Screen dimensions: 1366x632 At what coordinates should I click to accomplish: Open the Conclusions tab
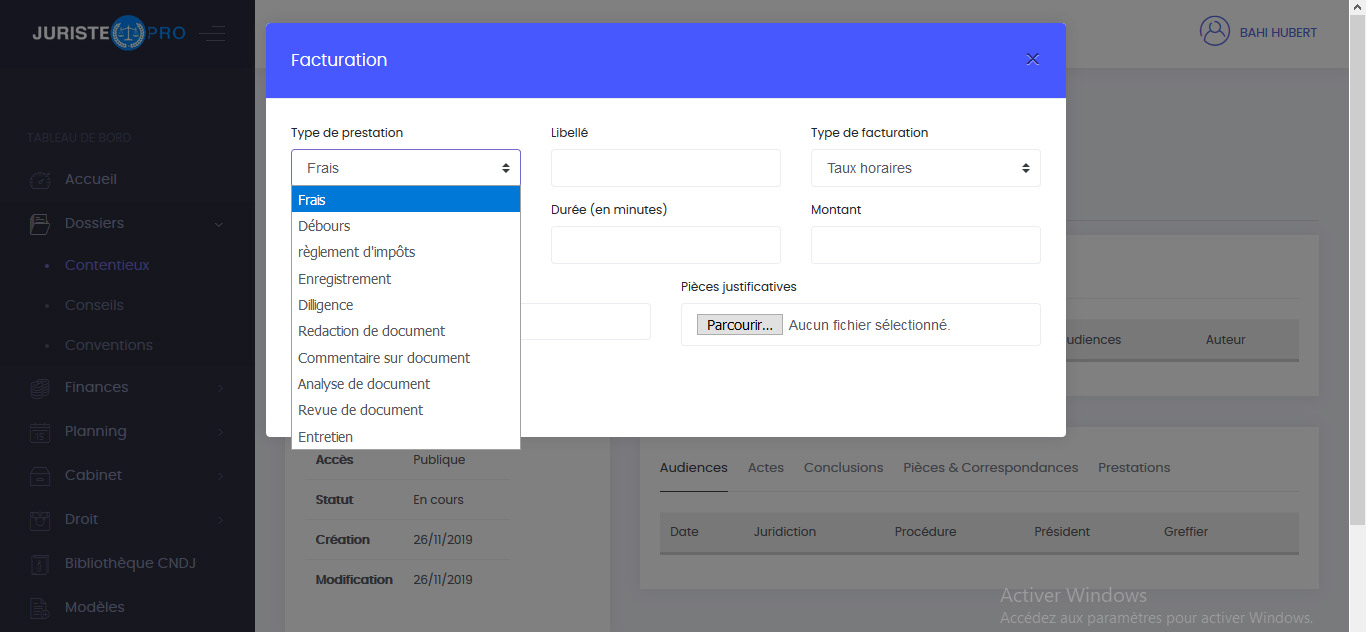point(843,467)
